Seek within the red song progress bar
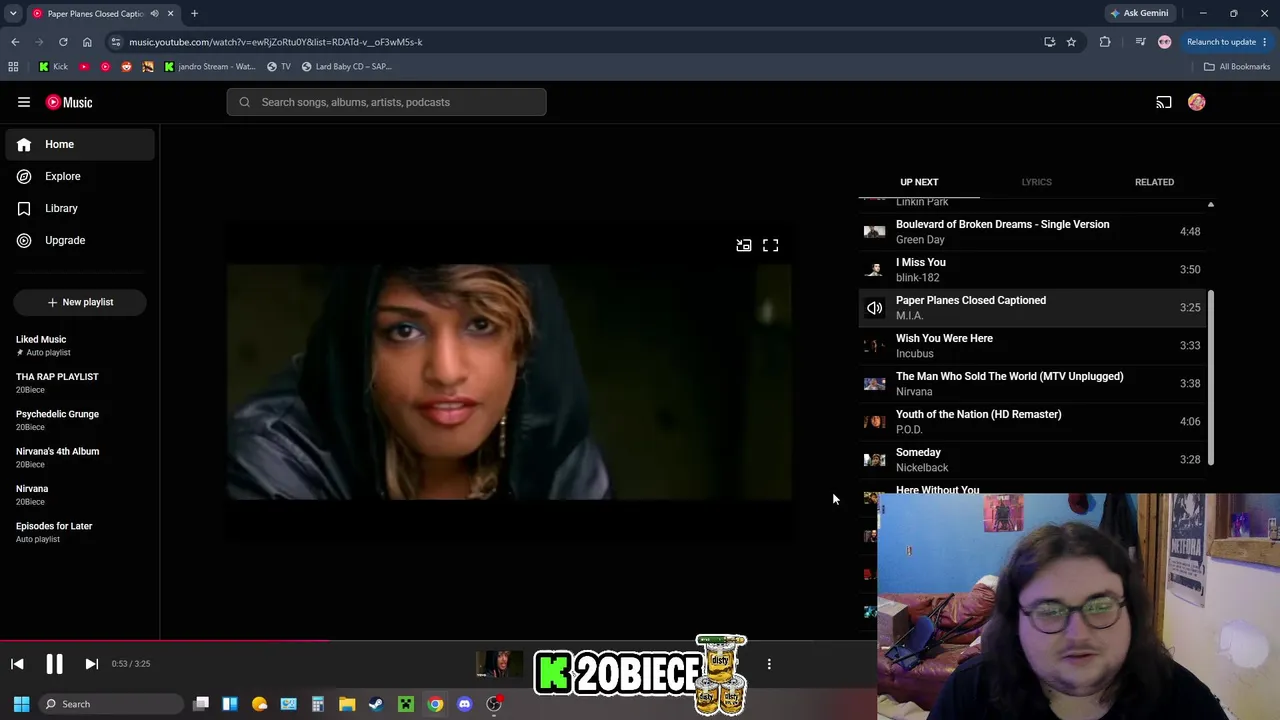The height and width of the screenshot is (720, 1280). click(x=164, y=641)
